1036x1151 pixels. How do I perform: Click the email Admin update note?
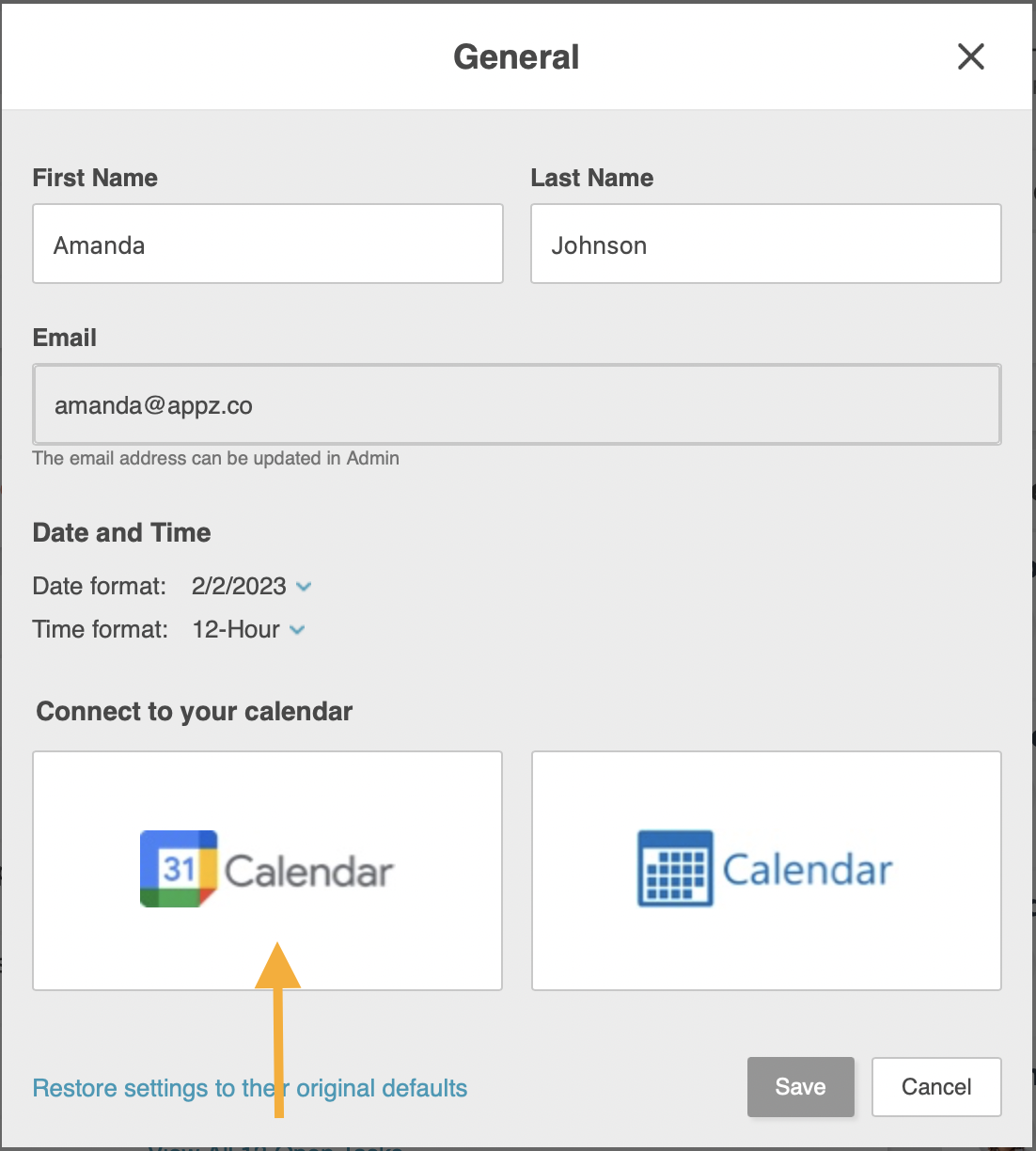pos(215,458)
